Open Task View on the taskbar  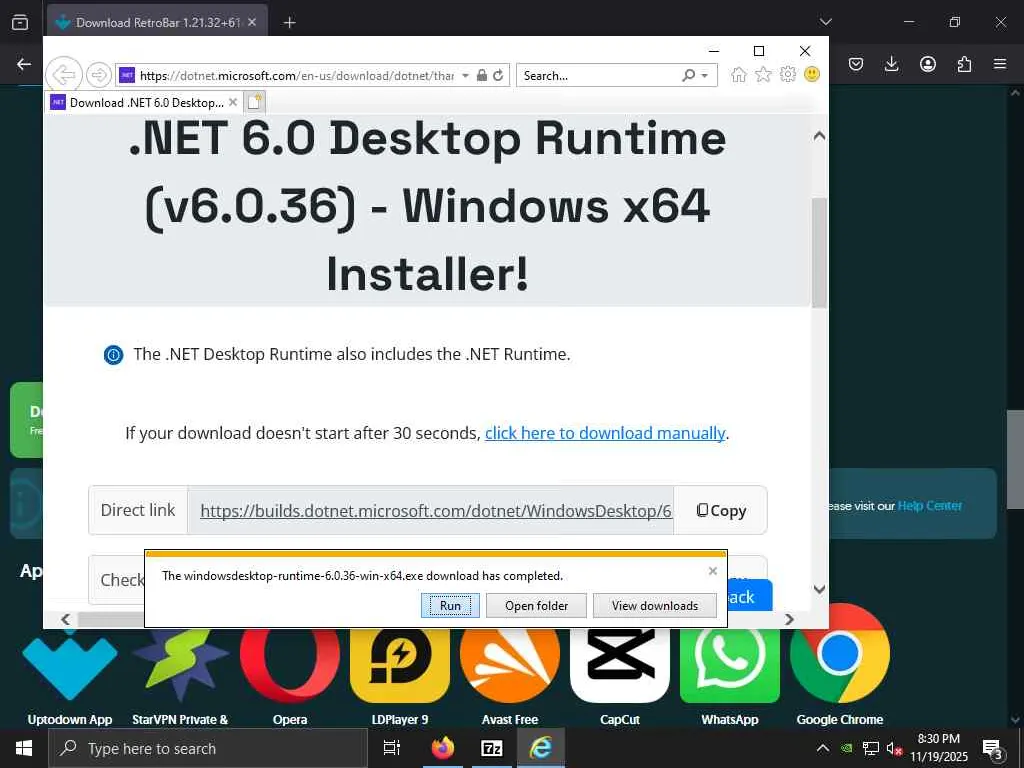(392, 748)
